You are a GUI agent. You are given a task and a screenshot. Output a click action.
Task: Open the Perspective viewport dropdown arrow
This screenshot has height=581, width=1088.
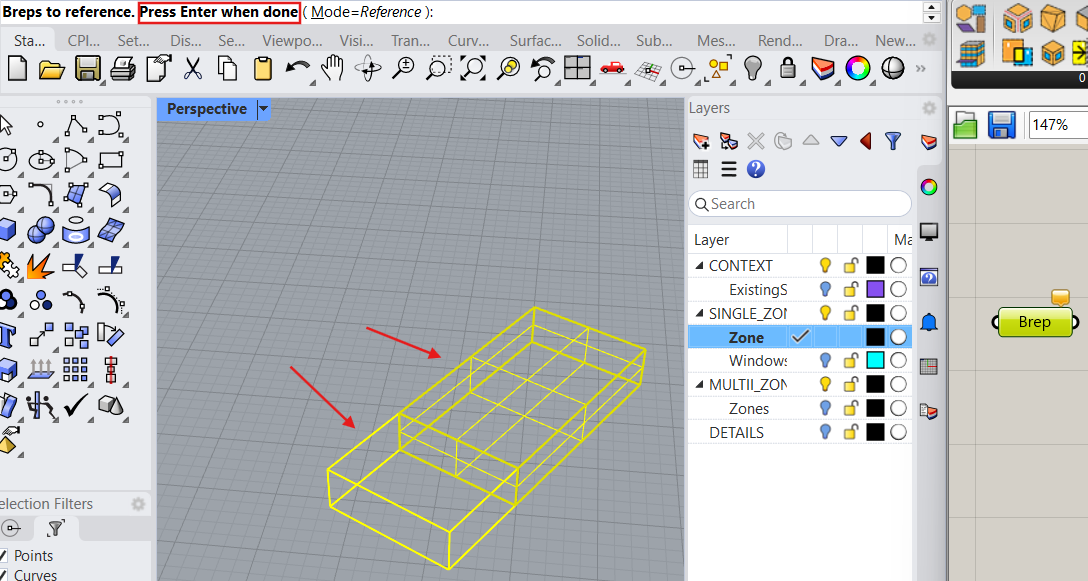click(x=263, y=109)
